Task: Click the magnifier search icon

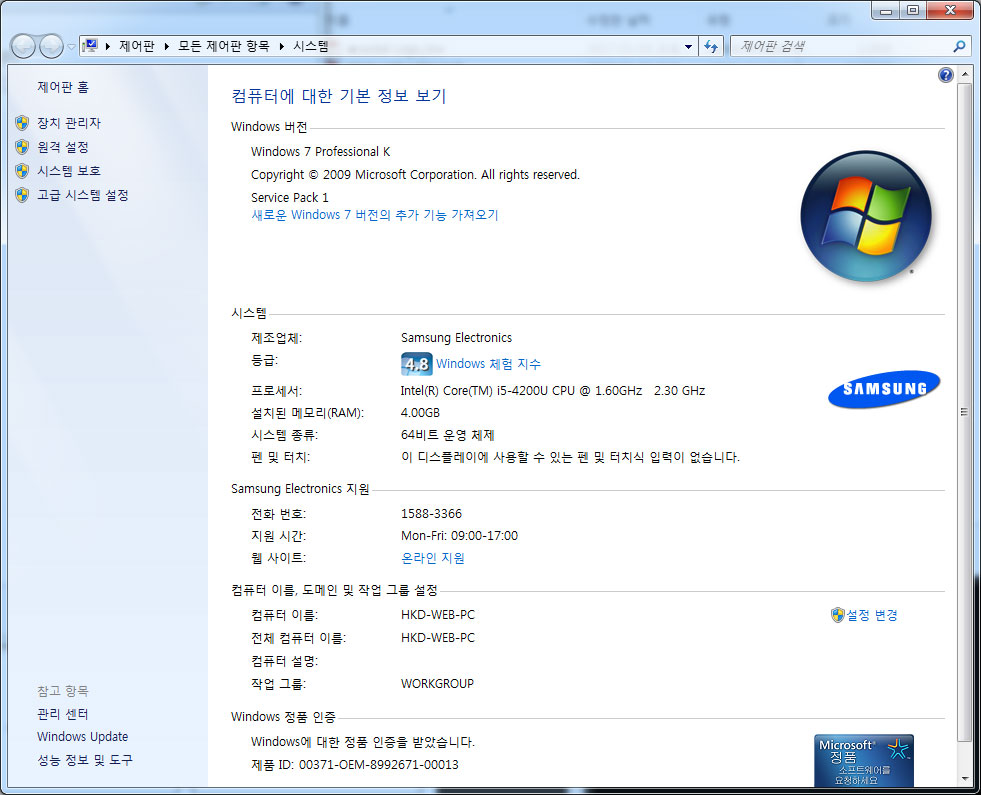Action: pos(959,46)
